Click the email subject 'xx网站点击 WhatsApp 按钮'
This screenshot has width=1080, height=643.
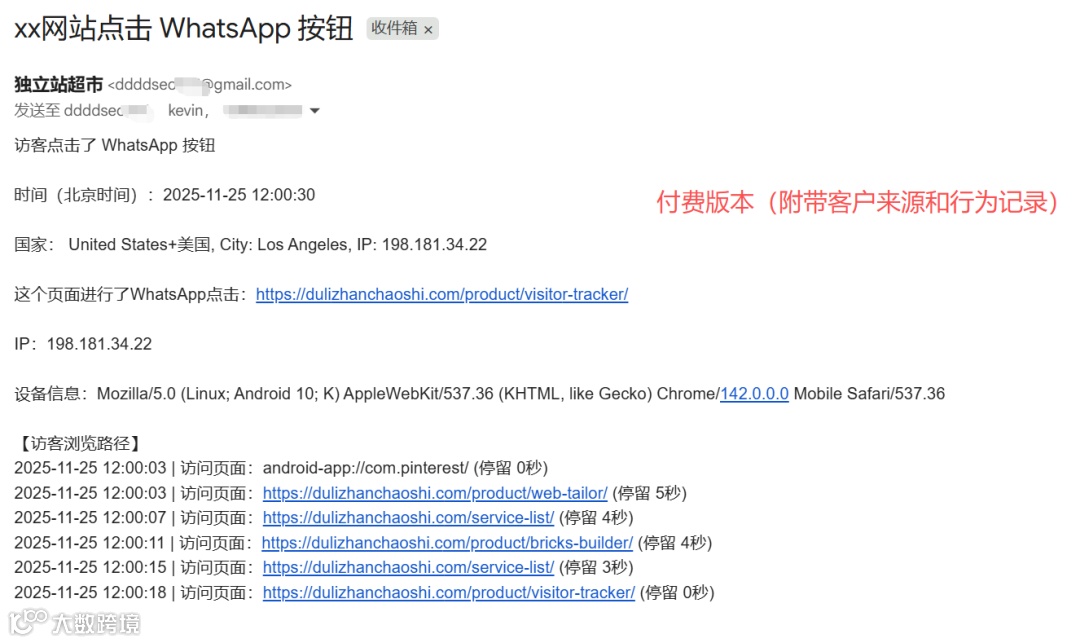183,29
